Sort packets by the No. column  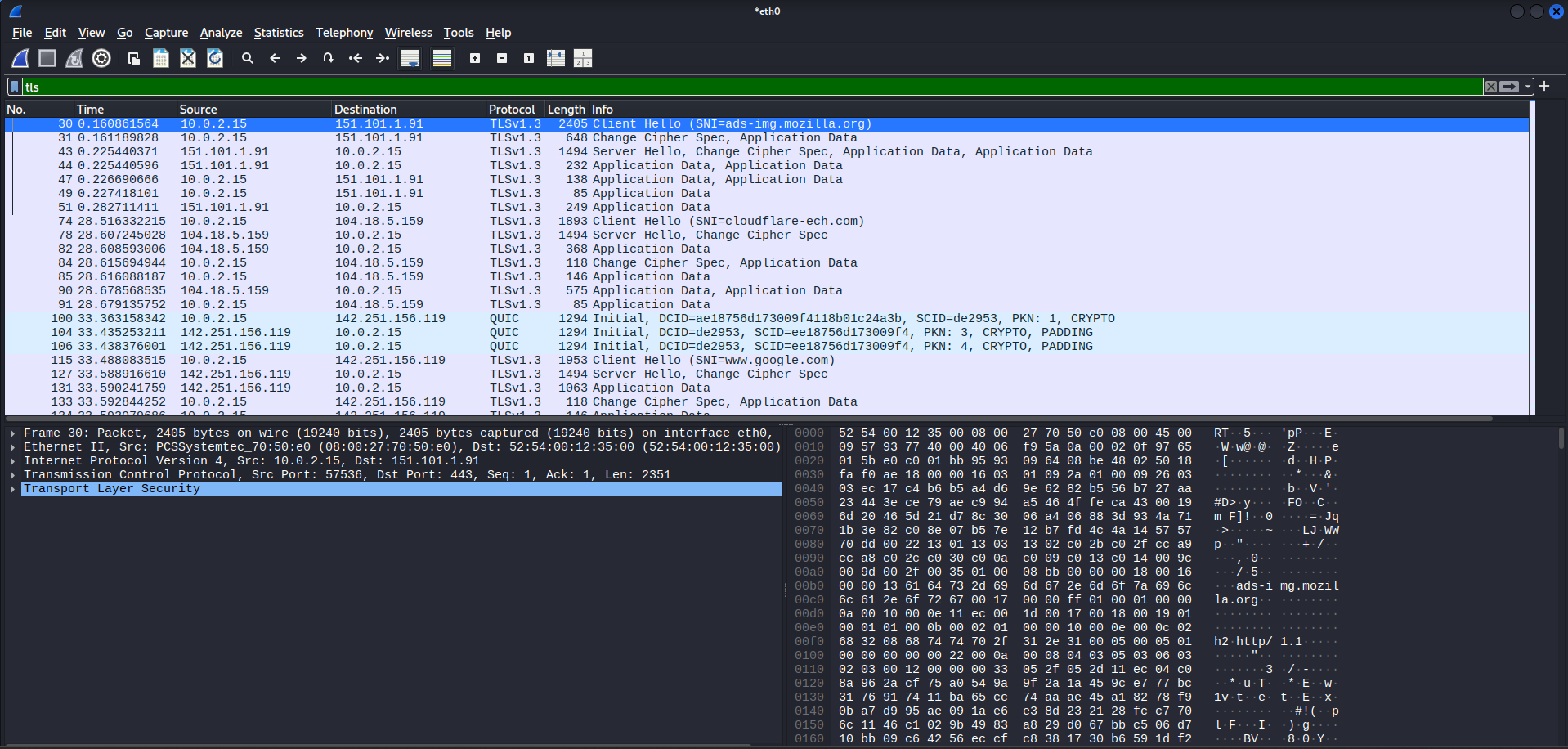pos(39,109)
